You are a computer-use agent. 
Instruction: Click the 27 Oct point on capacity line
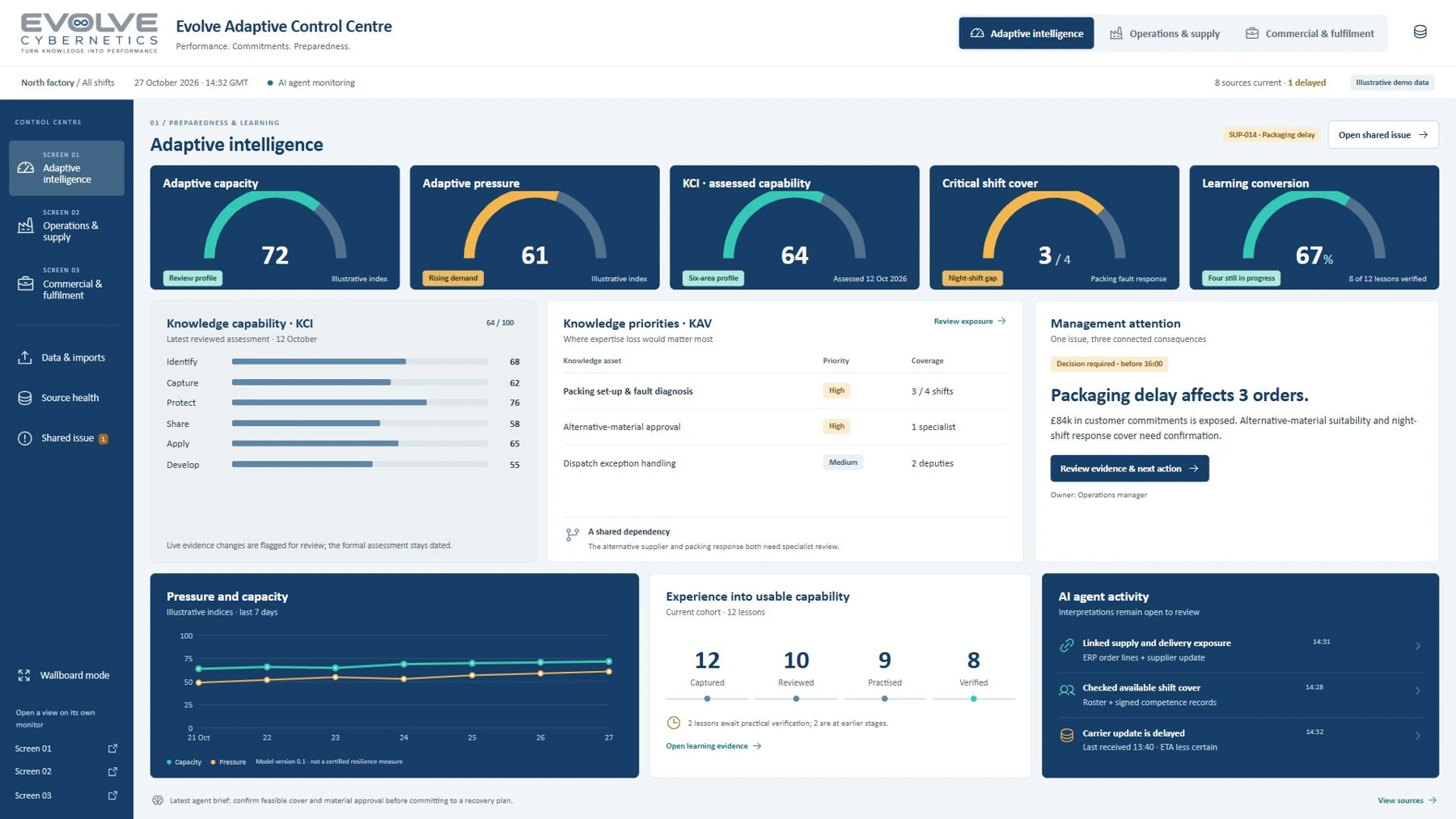pyautogui.click(x=608, y=661)
